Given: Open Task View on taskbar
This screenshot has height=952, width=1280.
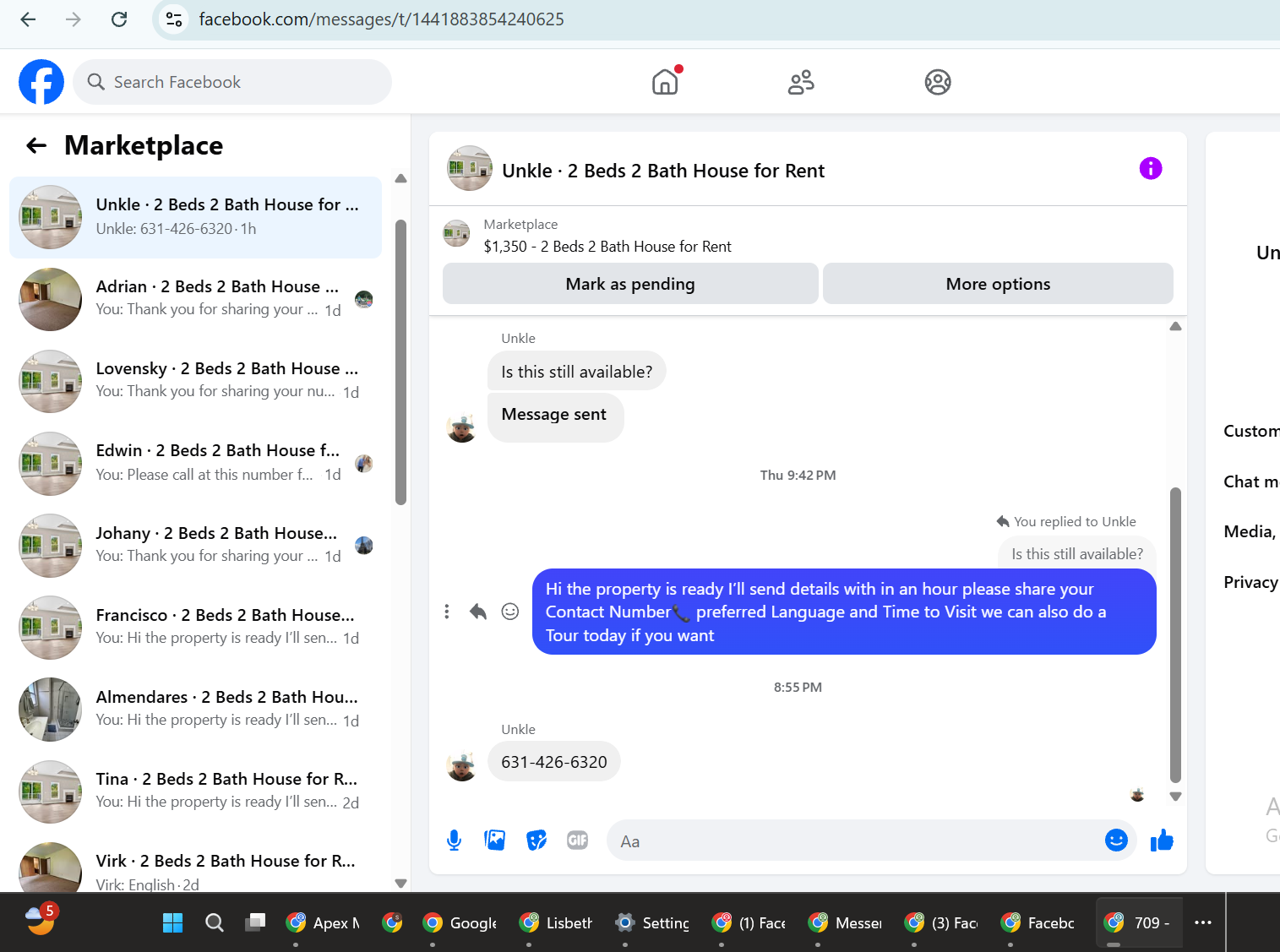Looking at the screenshot, I should coord(255,922).
